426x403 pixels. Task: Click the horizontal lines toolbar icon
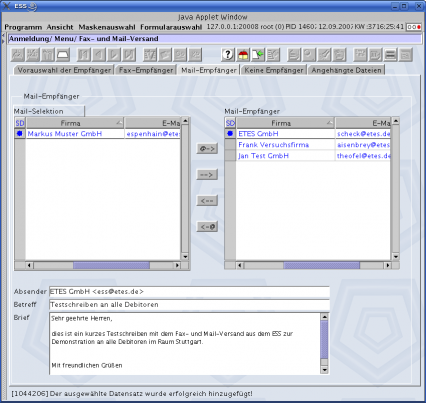[x=390, y=55]
